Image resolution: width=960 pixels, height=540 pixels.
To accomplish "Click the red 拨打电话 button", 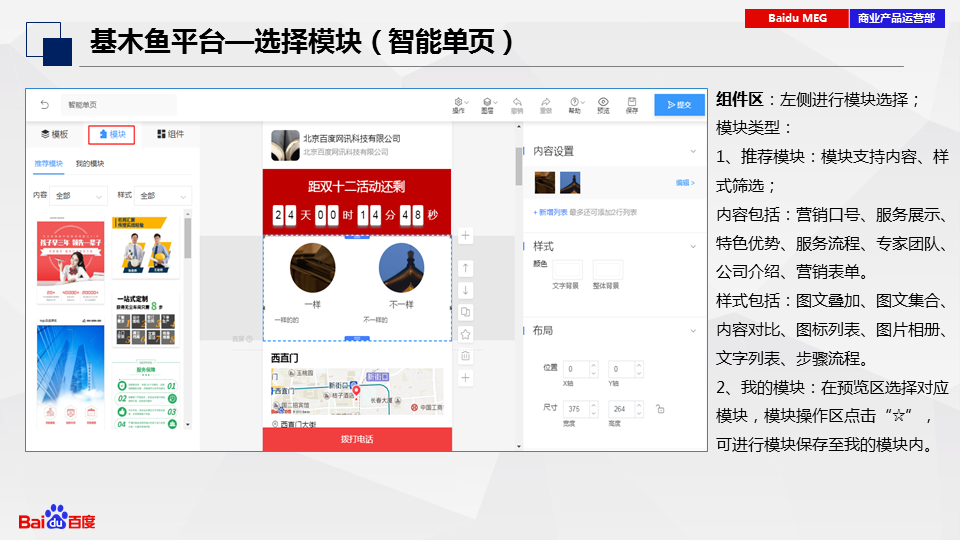I will [357, 439].
